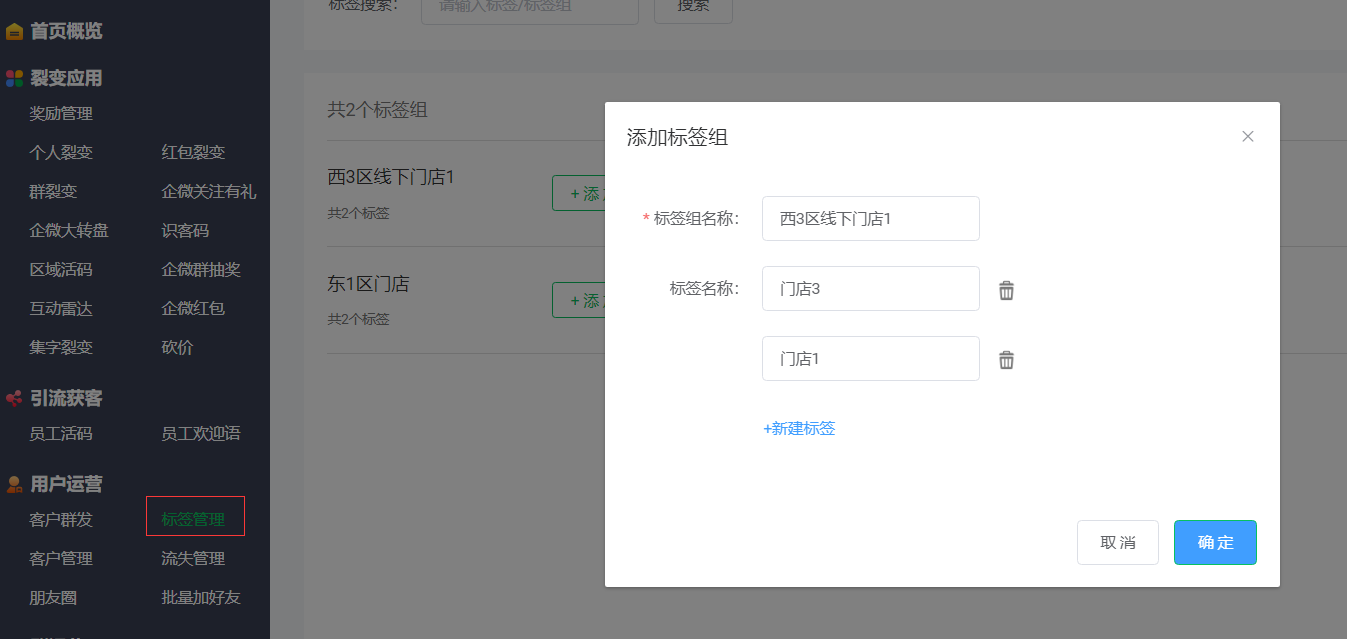Screen dimensions: 1347x639
Task: Close the 添加标签组 dialog
Action: 1247,136
